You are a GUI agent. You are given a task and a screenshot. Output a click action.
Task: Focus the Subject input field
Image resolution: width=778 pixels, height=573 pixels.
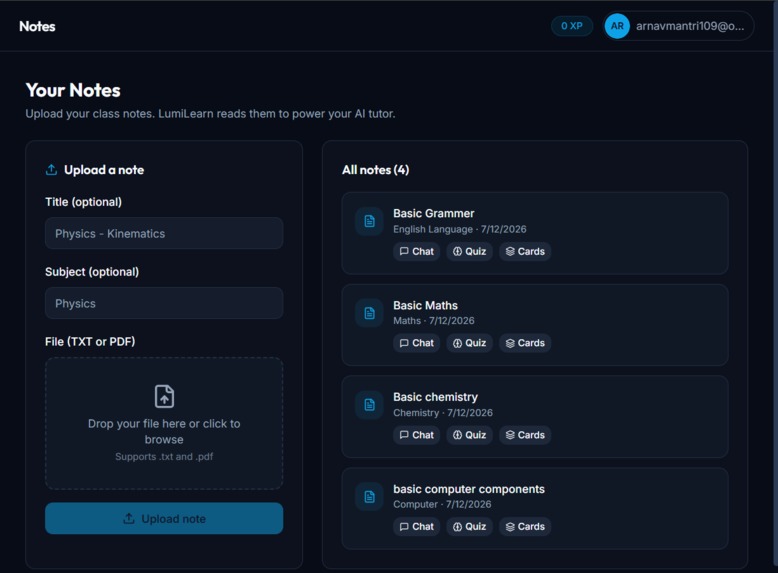coord(164,303)
